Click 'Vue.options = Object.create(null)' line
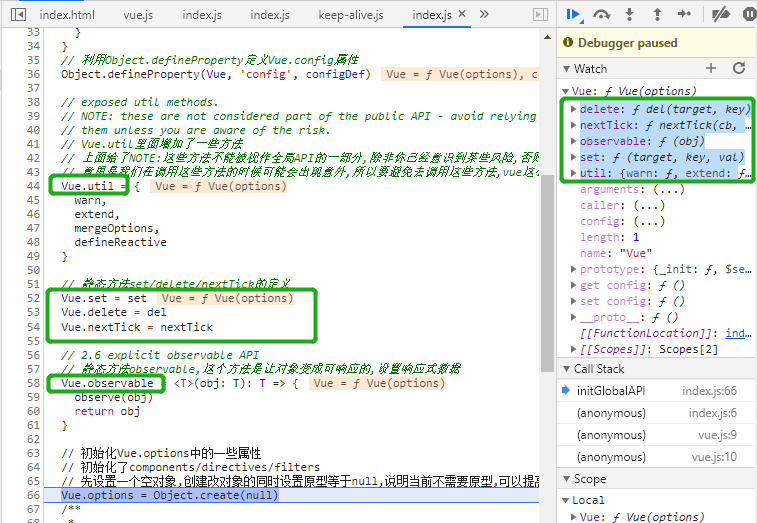Screen dimensions: 757x523 coord(169,495)
